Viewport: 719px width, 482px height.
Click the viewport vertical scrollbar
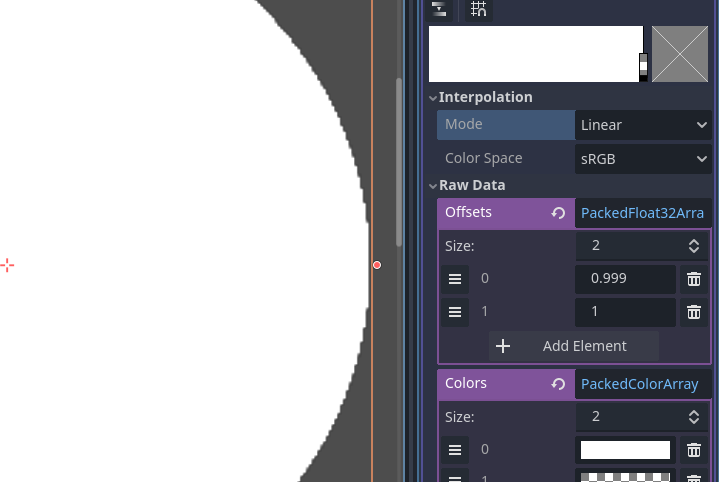coord(399,162)
